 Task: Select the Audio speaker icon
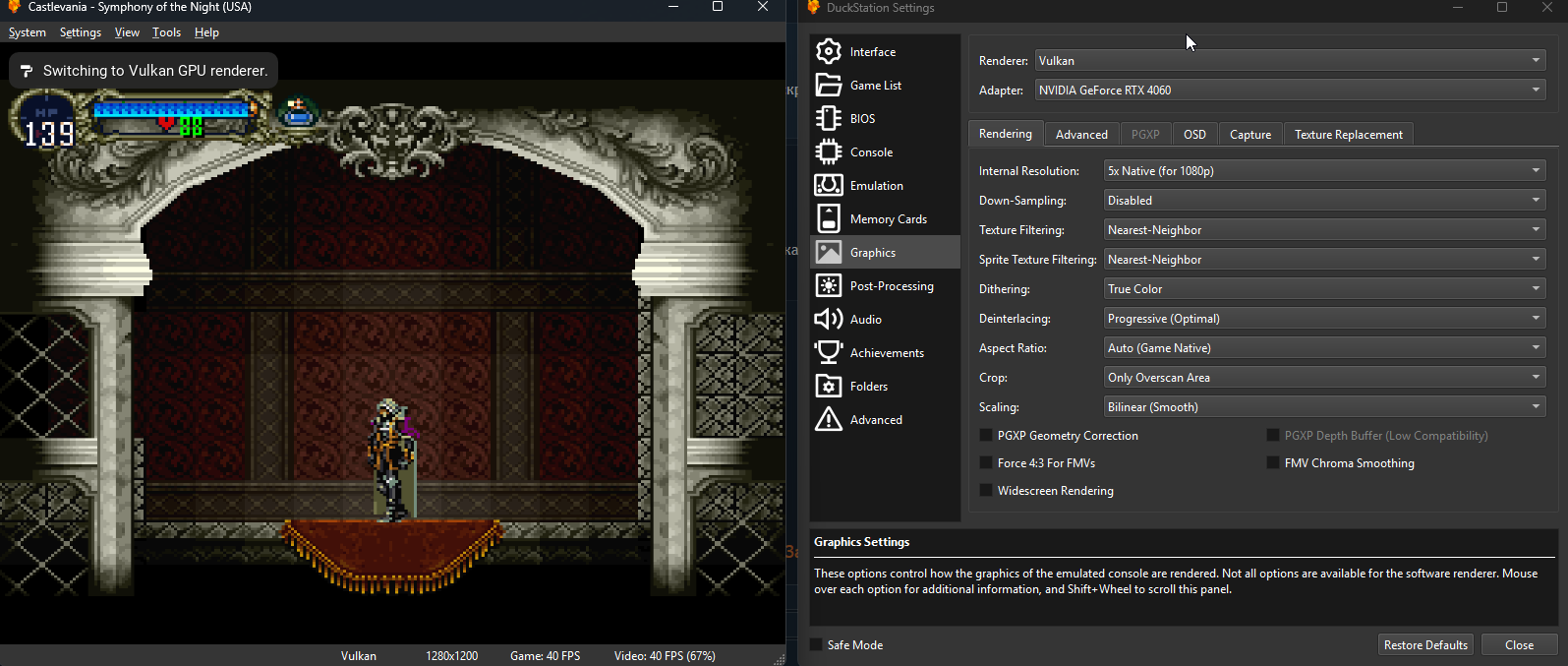829,319
